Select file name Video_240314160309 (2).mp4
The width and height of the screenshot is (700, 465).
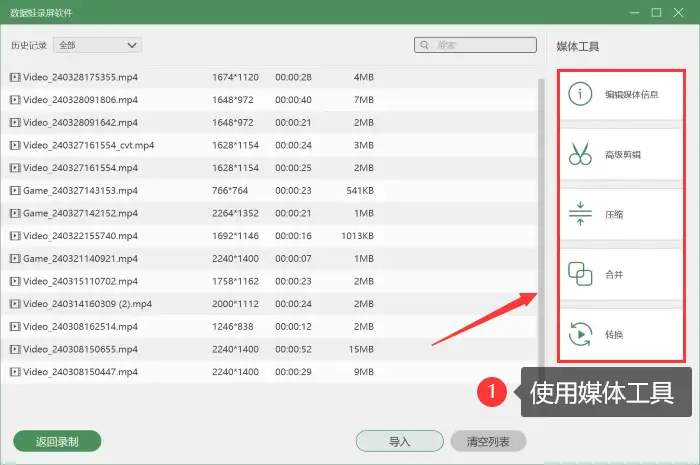(88, 304)
